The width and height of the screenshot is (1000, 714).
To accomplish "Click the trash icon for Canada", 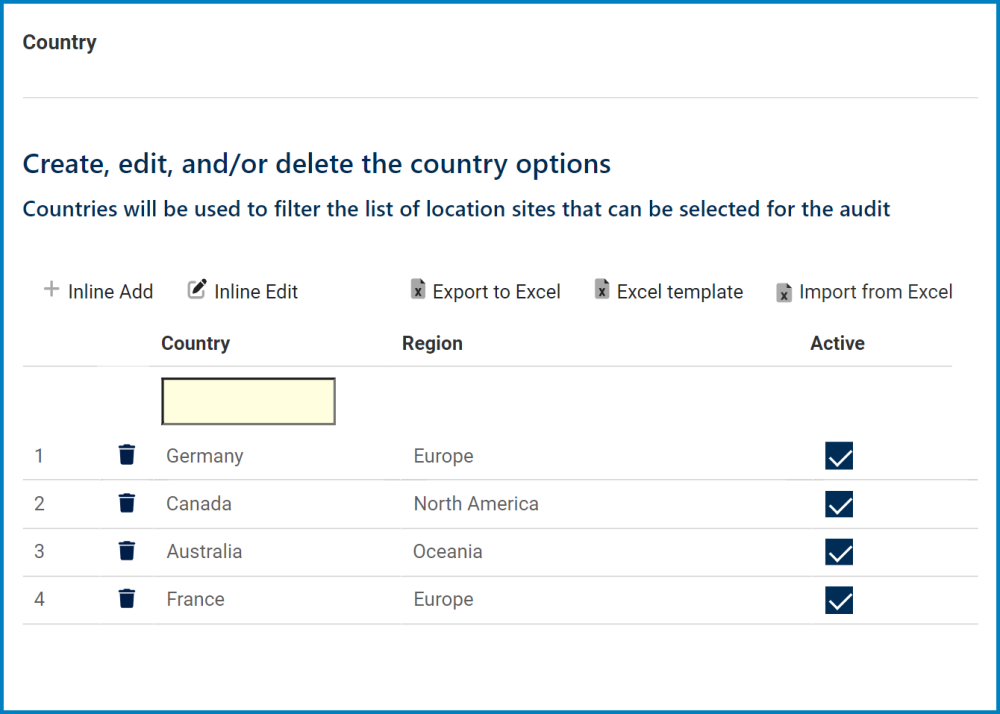I will click(x=127, y=503).
